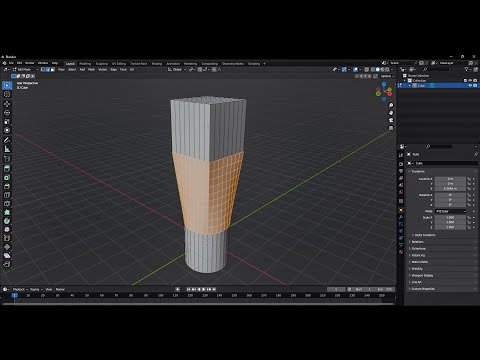Viewport: 480px width, 360px height.
Task: Click the Scale X value field
Action: 450,217
